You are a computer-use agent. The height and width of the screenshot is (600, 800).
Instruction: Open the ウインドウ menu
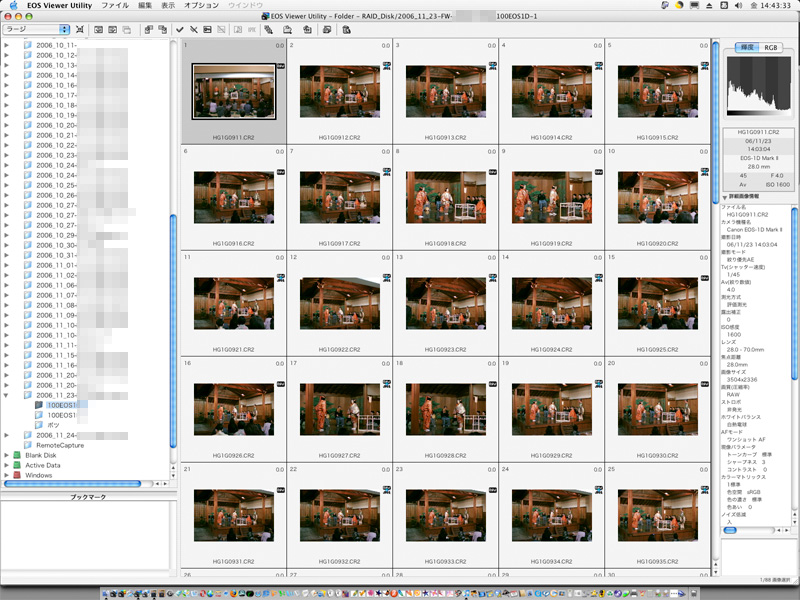[245, 5]
